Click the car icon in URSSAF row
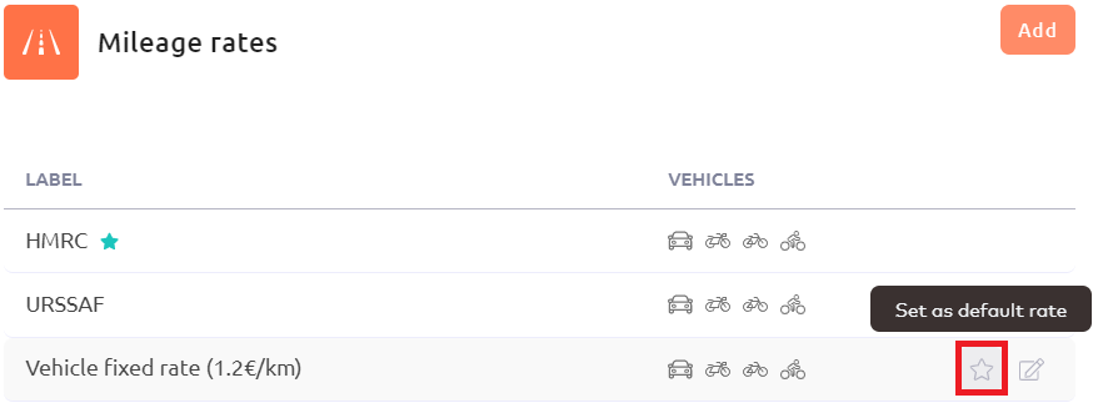This screenshot has width=1116, height=416. 680,305
